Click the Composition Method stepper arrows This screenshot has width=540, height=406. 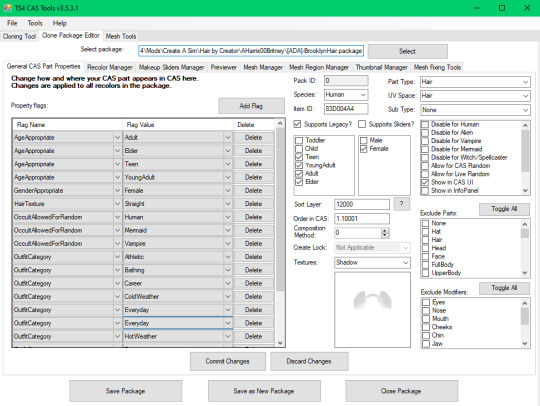385,233
